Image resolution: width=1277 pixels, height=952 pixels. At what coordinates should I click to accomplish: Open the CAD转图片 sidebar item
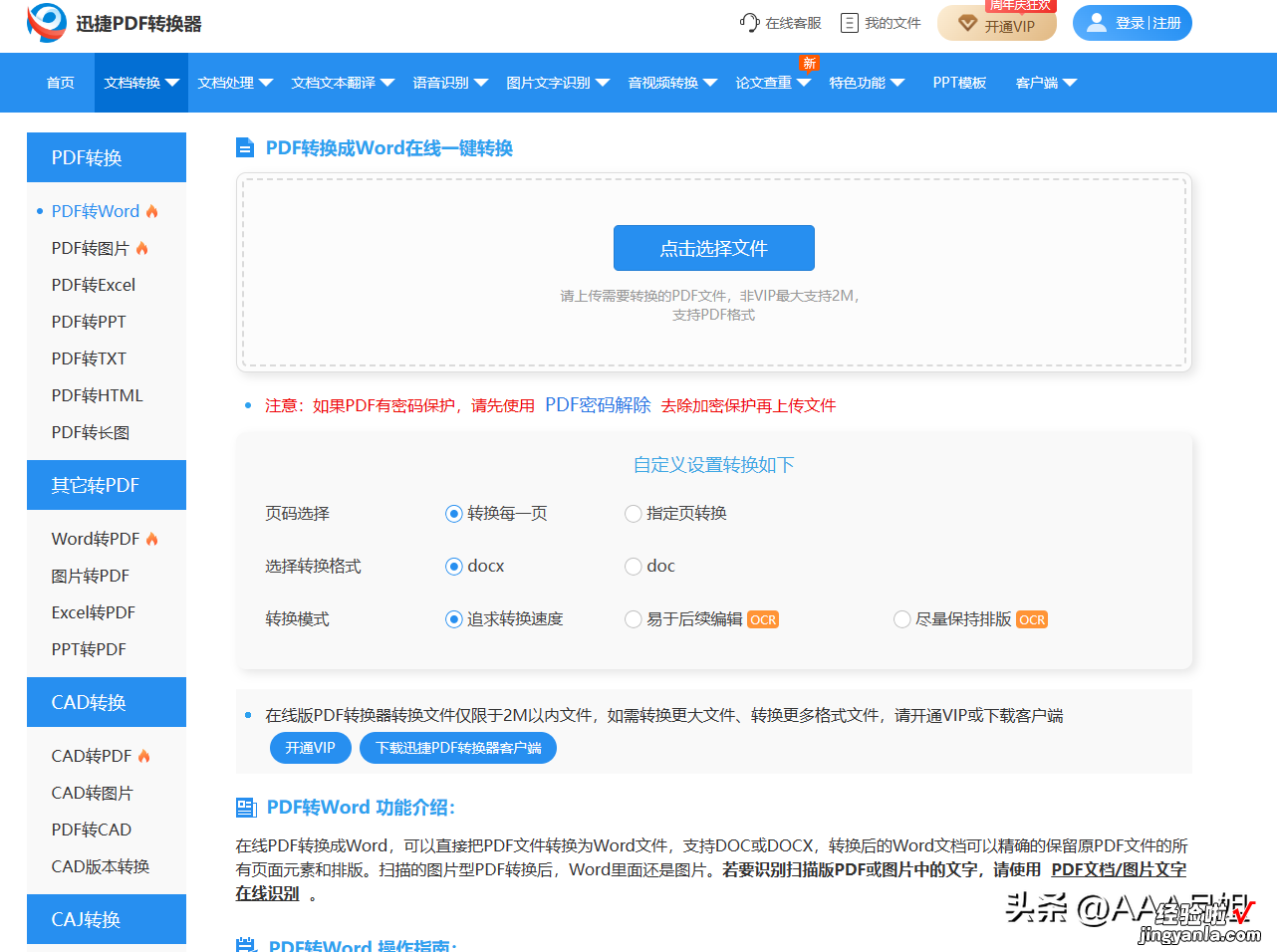[93, 793]
